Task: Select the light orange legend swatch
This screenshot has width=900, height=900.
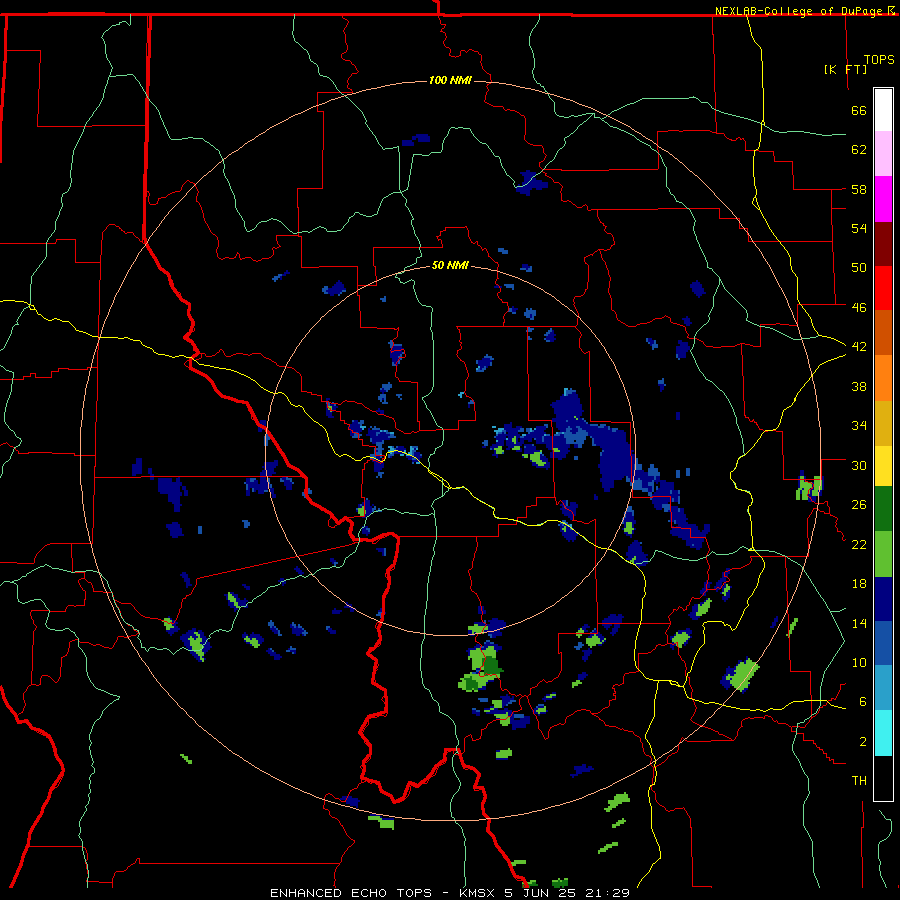Action: coord(883,378)
